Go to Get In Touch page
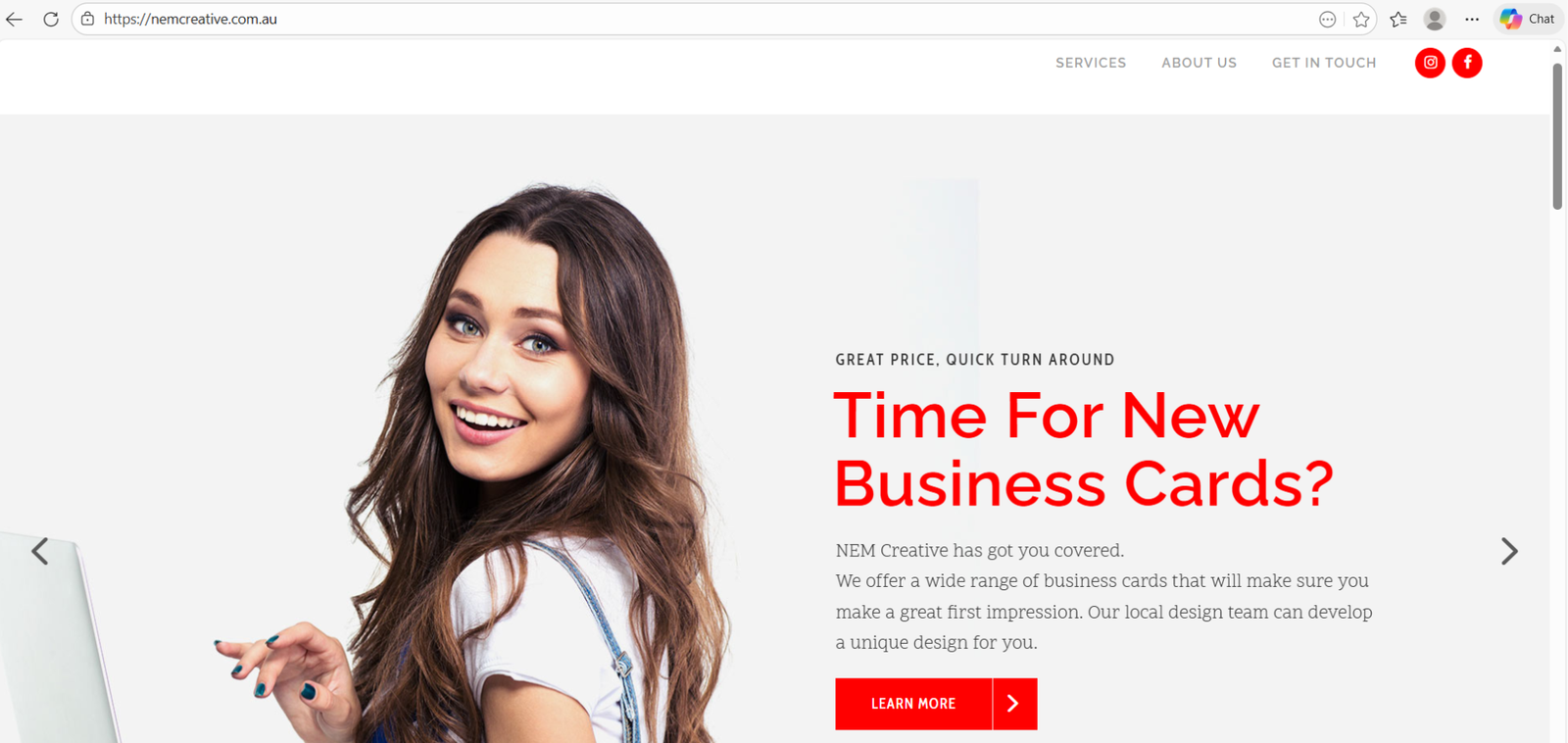1568x743 pixels. tap(1324, 63)
